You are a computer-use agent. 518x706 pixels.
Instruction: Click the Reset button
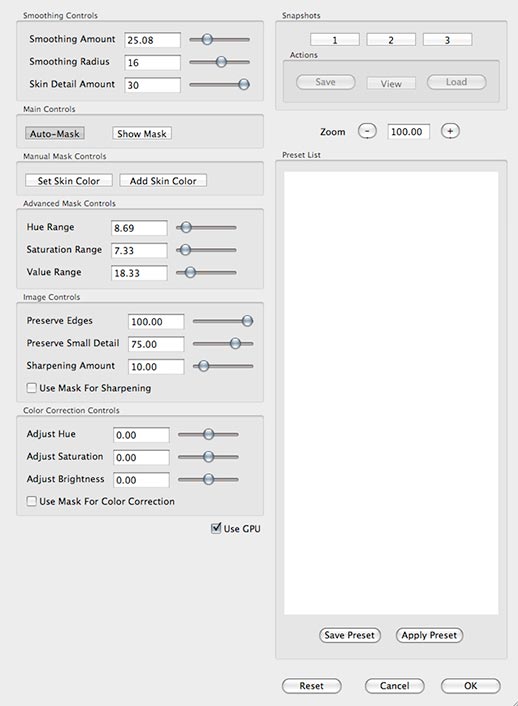(x=312, y=686)
